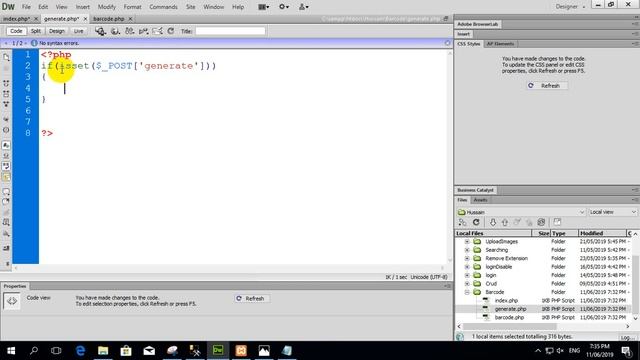This screenshot has width=640, height=360.
Task: Open the Windows Start menu
Action: tap(11, 350)
